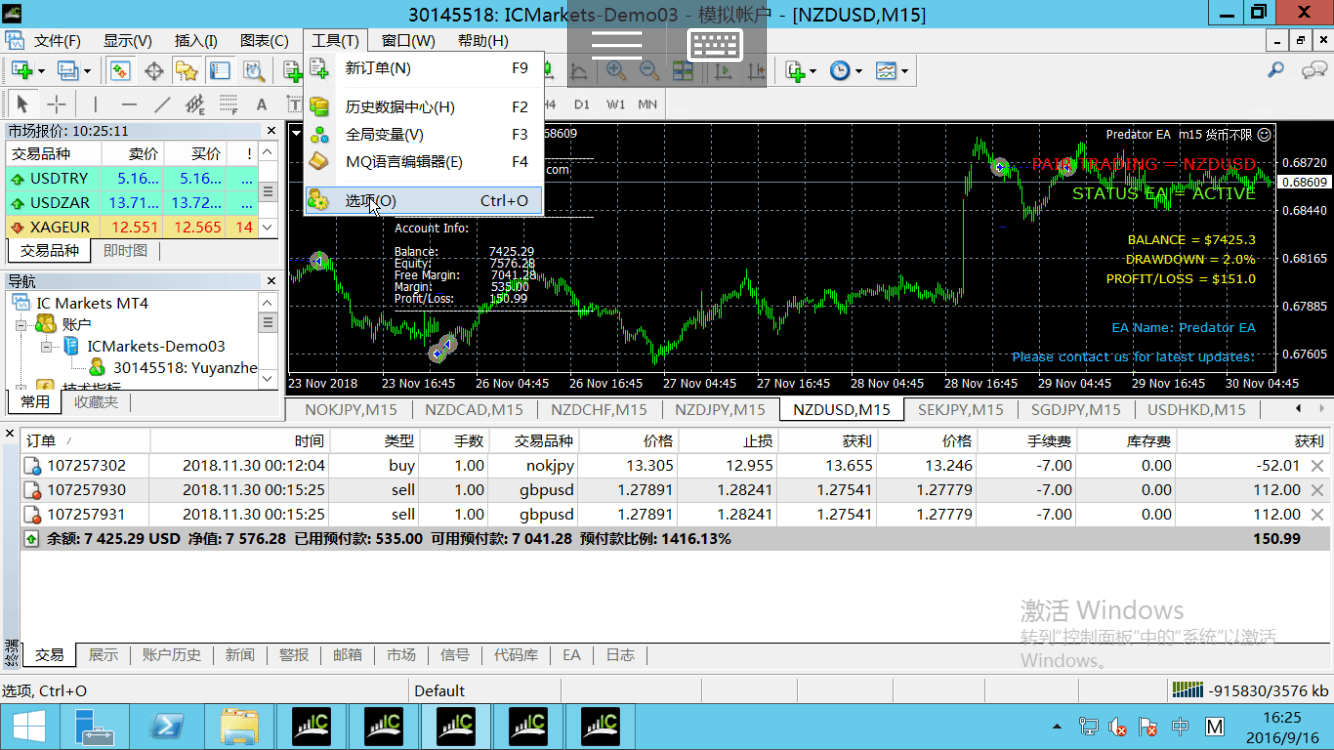Switch to the MN timeframe
Screen dimensions: 1334x750
tap(648, 104)
